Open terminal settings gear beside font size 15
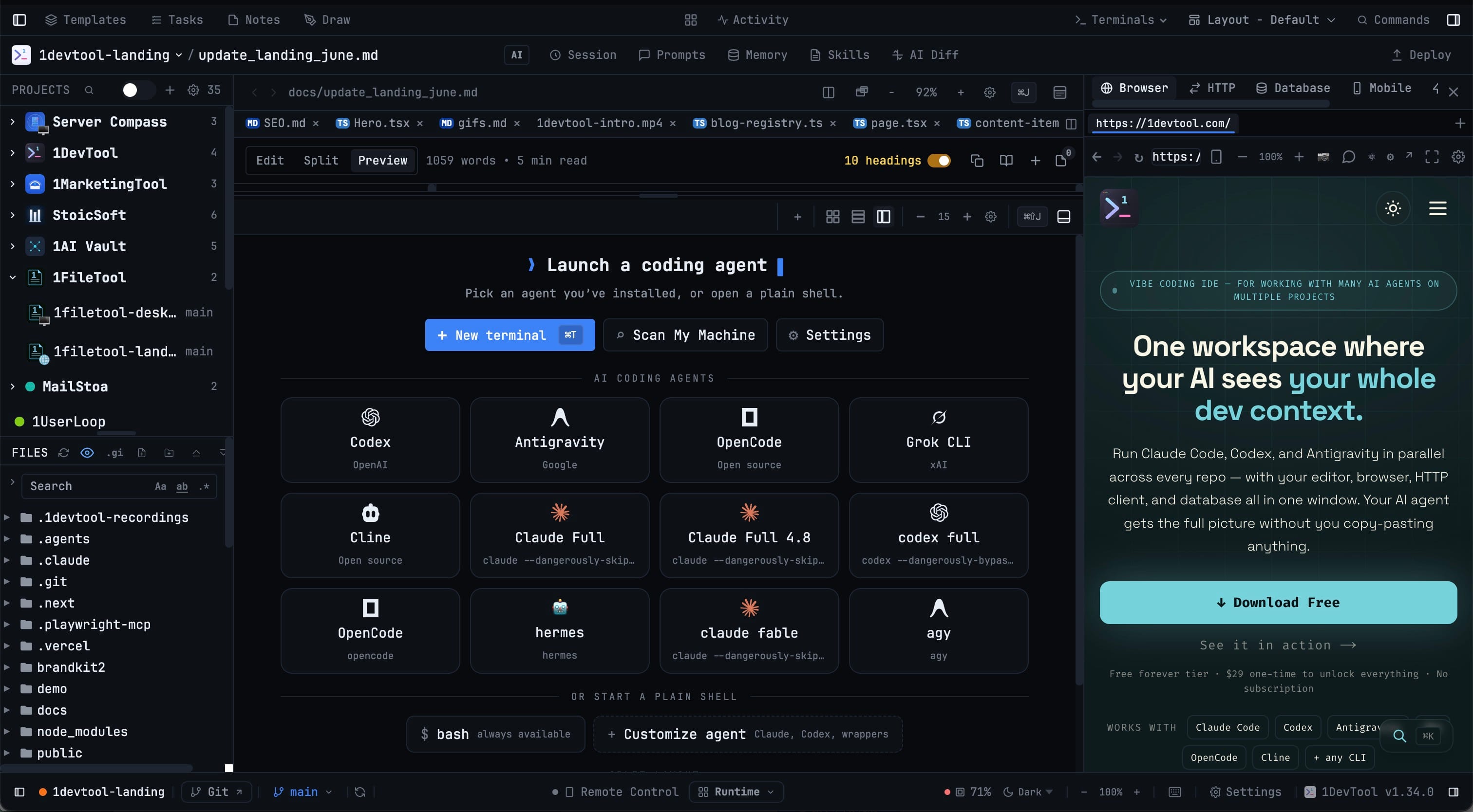Viewport: 1473px width, 812px height. point(990,217)
